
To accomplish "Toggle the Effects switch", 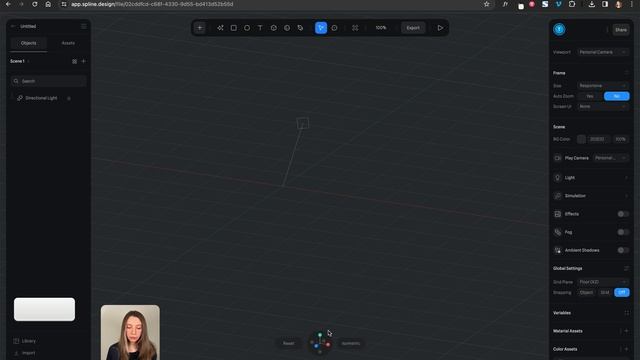I will [x=623, y=214].
